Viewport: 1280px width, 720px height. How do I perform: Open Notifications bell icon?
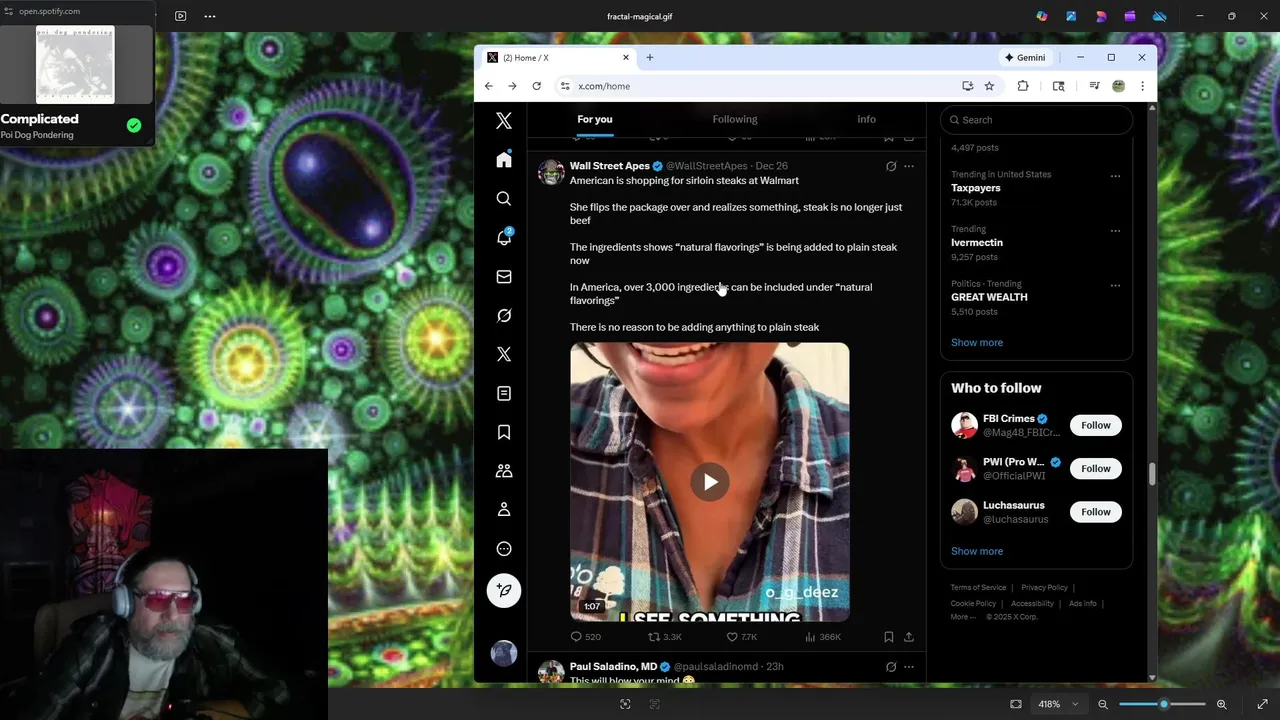(504, 238)
